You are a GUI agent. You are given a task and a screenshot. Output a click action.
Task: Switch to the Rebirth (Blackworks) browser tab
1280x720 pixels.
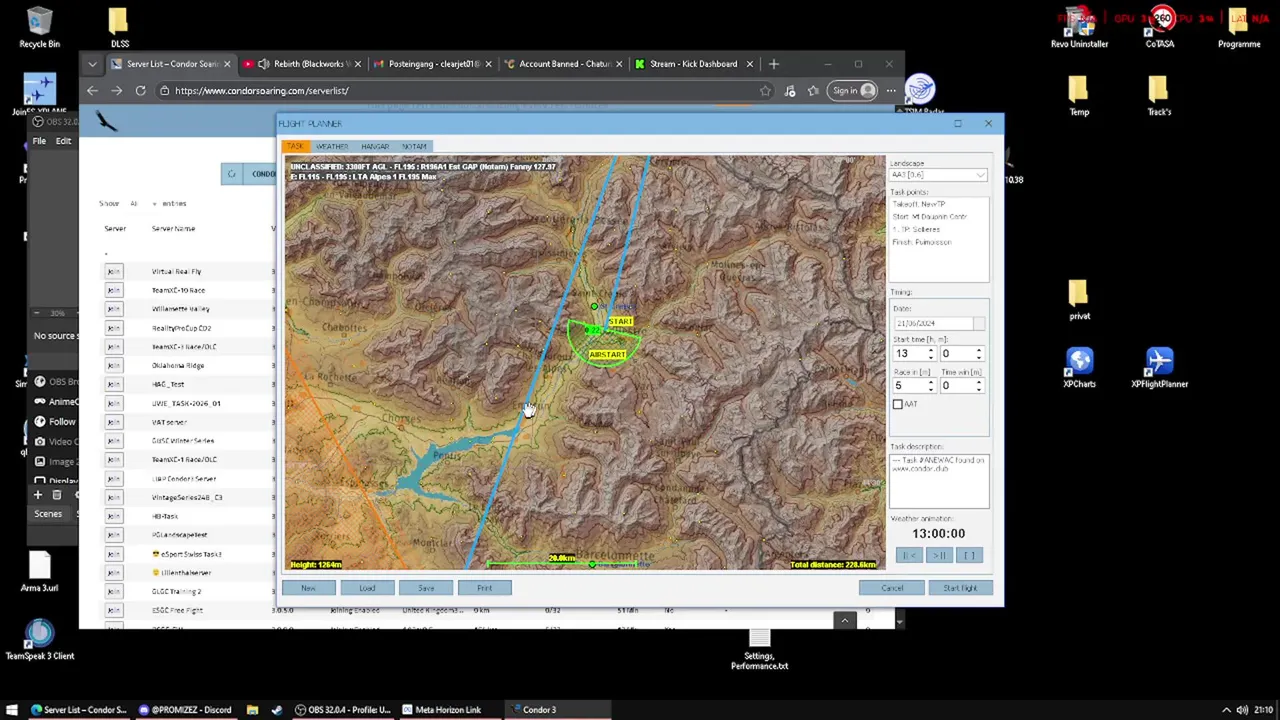[301, 64]
